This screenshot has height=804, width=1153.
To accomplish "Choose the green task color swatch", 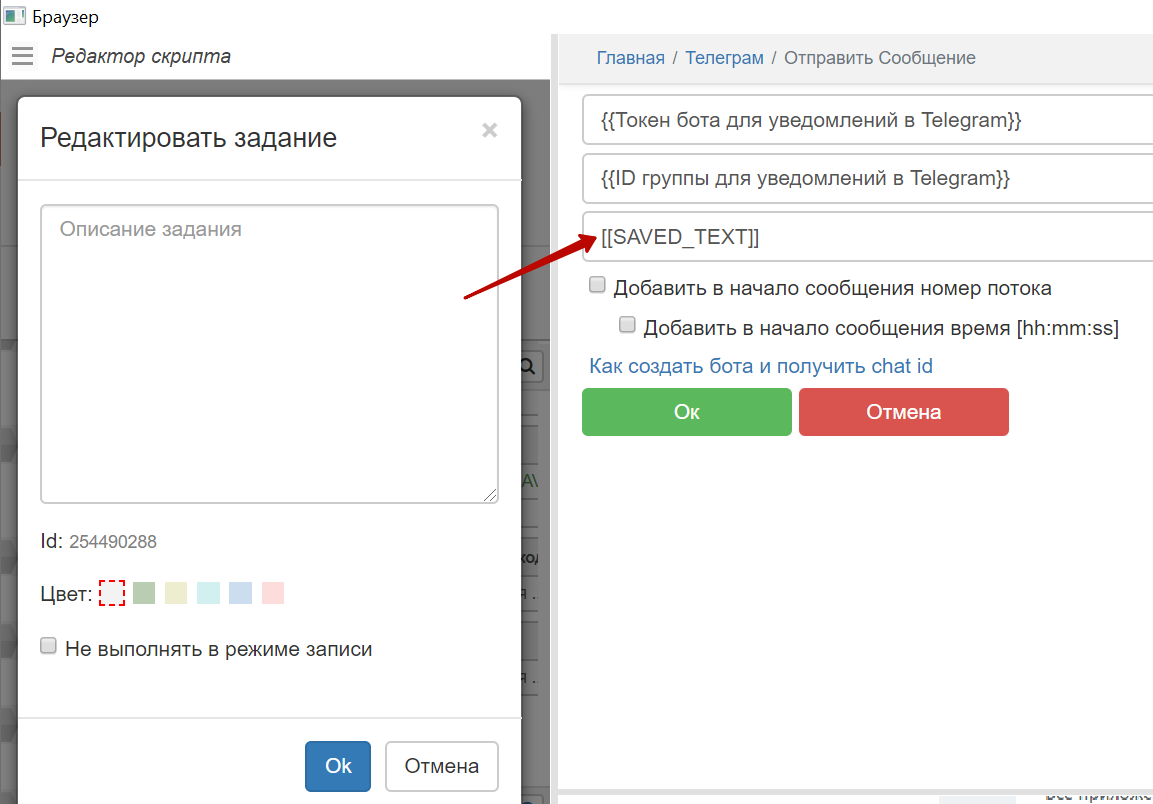I will [144, 594].
